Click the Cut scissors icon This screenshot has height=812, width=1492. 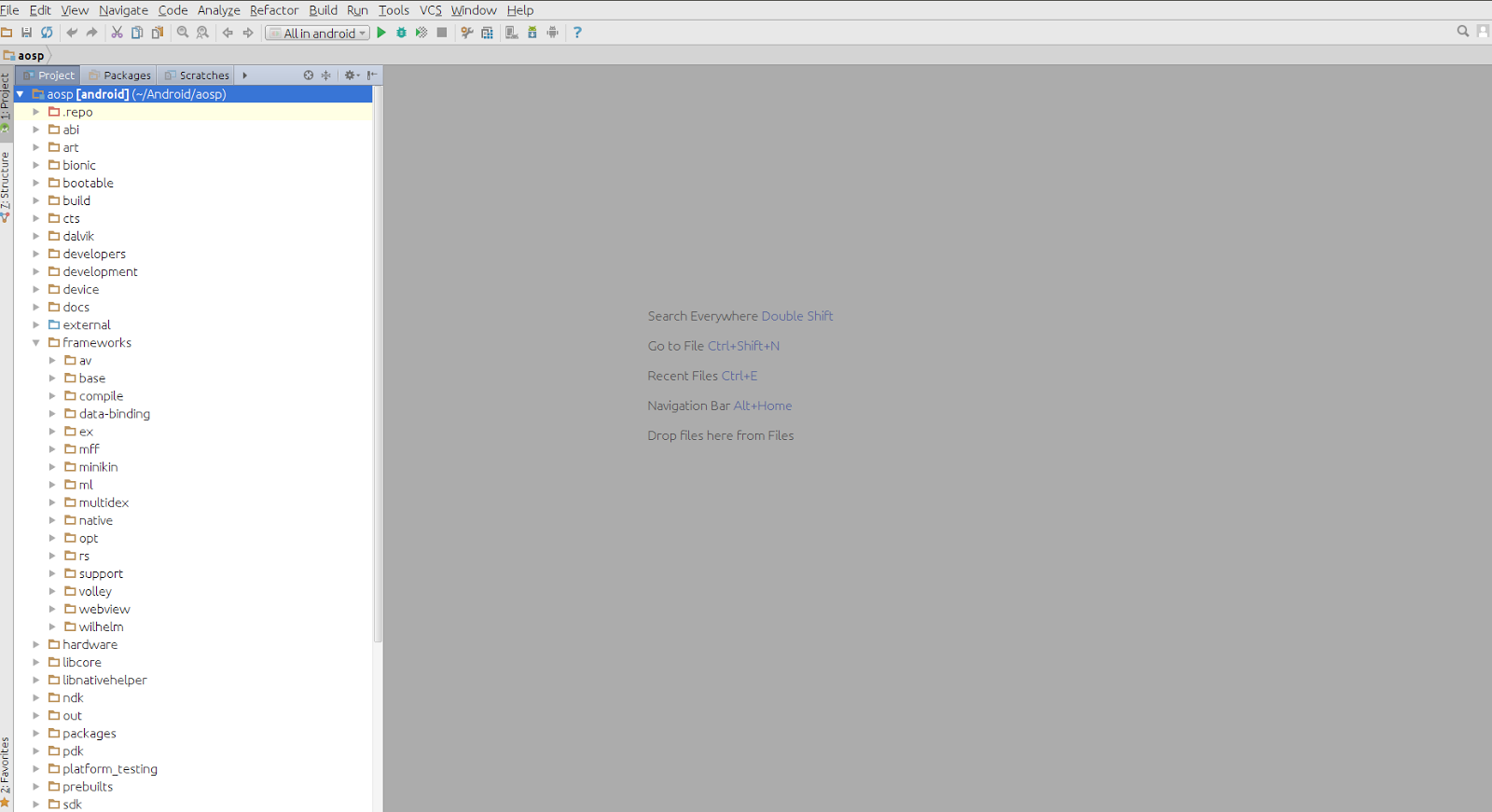coord(117,33)
